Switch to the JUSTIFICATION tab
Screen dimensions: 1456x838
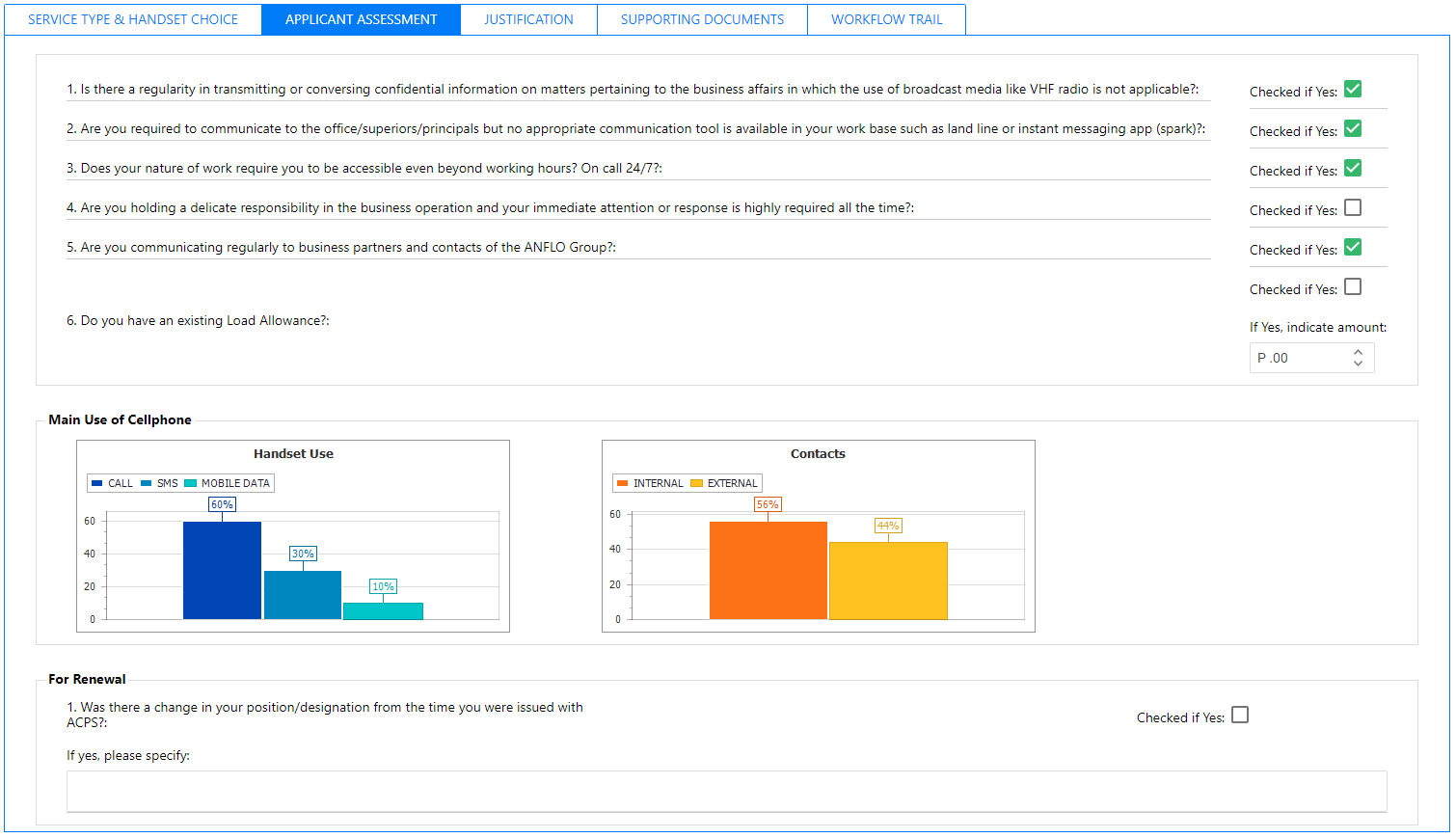tap(528, 19)
